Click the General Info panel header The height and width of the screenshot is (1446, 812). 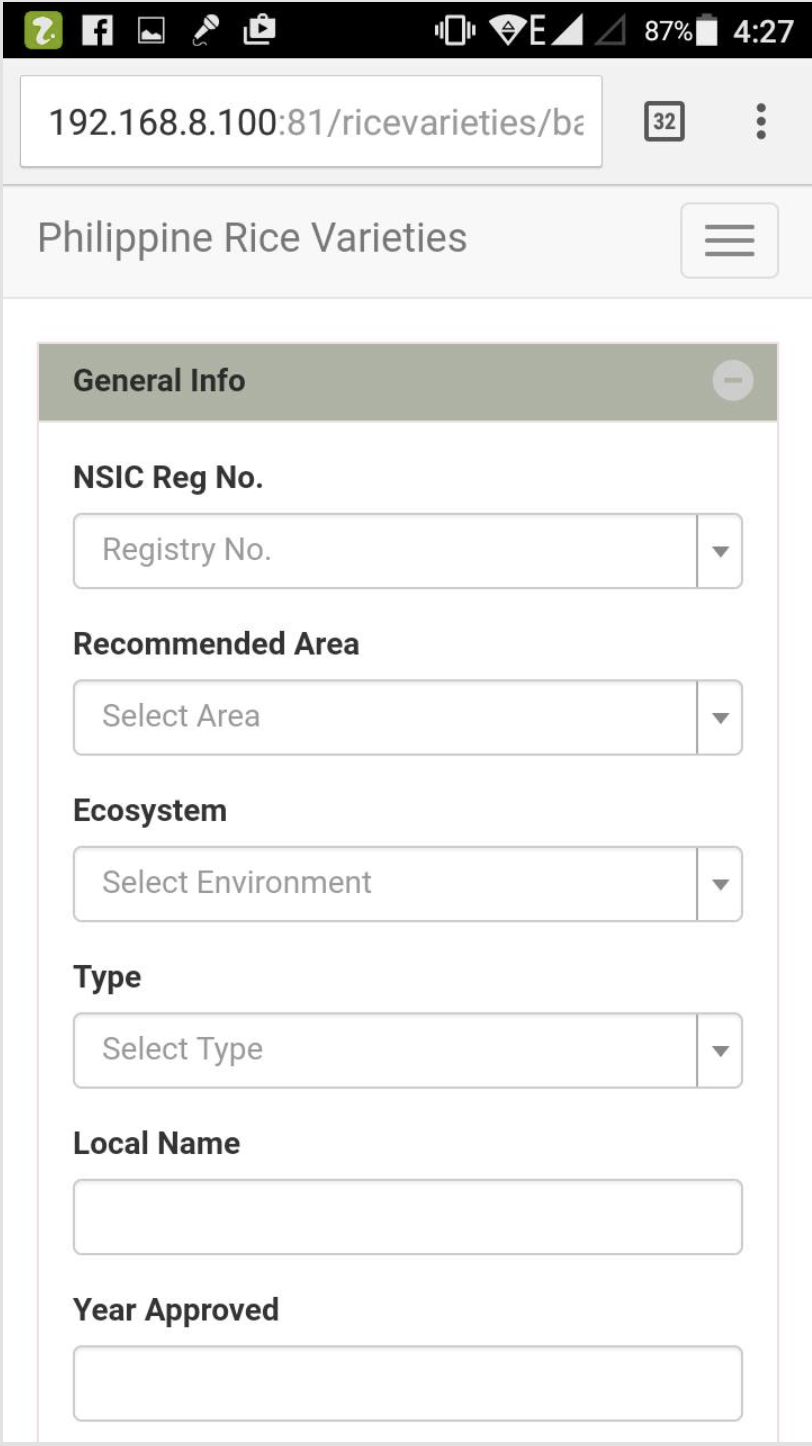pos(408,381)
